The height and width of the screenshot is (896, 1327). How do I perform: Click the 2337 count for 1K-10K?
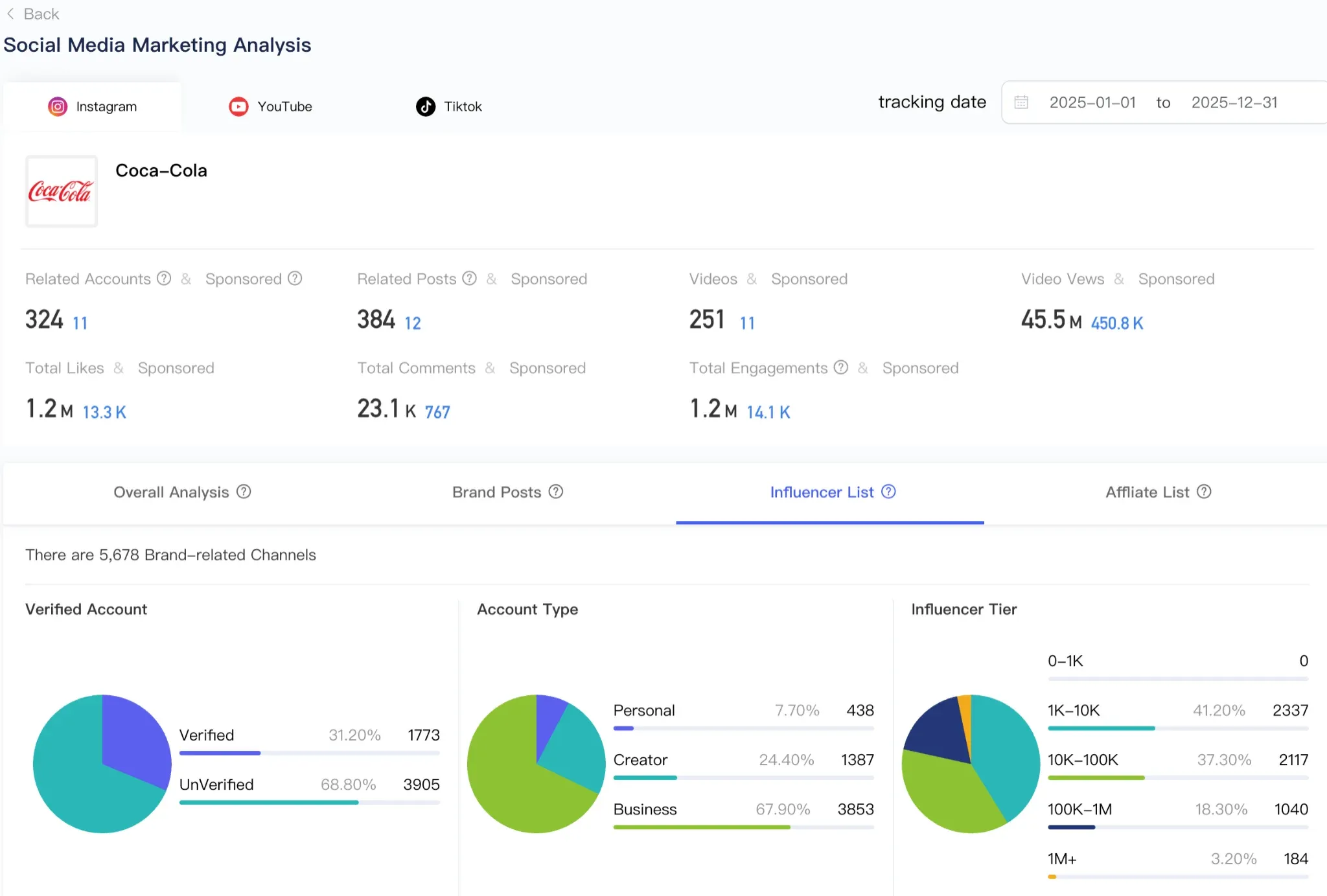(x=1291, y=710)
